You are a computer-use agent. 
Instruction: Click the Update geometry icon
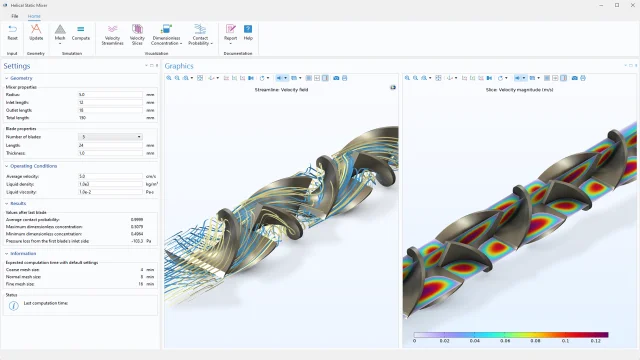click(x=36, y=29)
